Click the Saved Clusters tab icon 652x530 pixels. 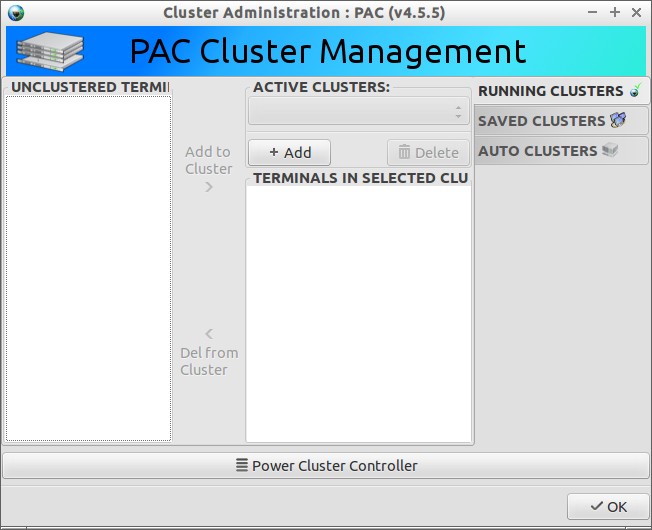point(618,120)
